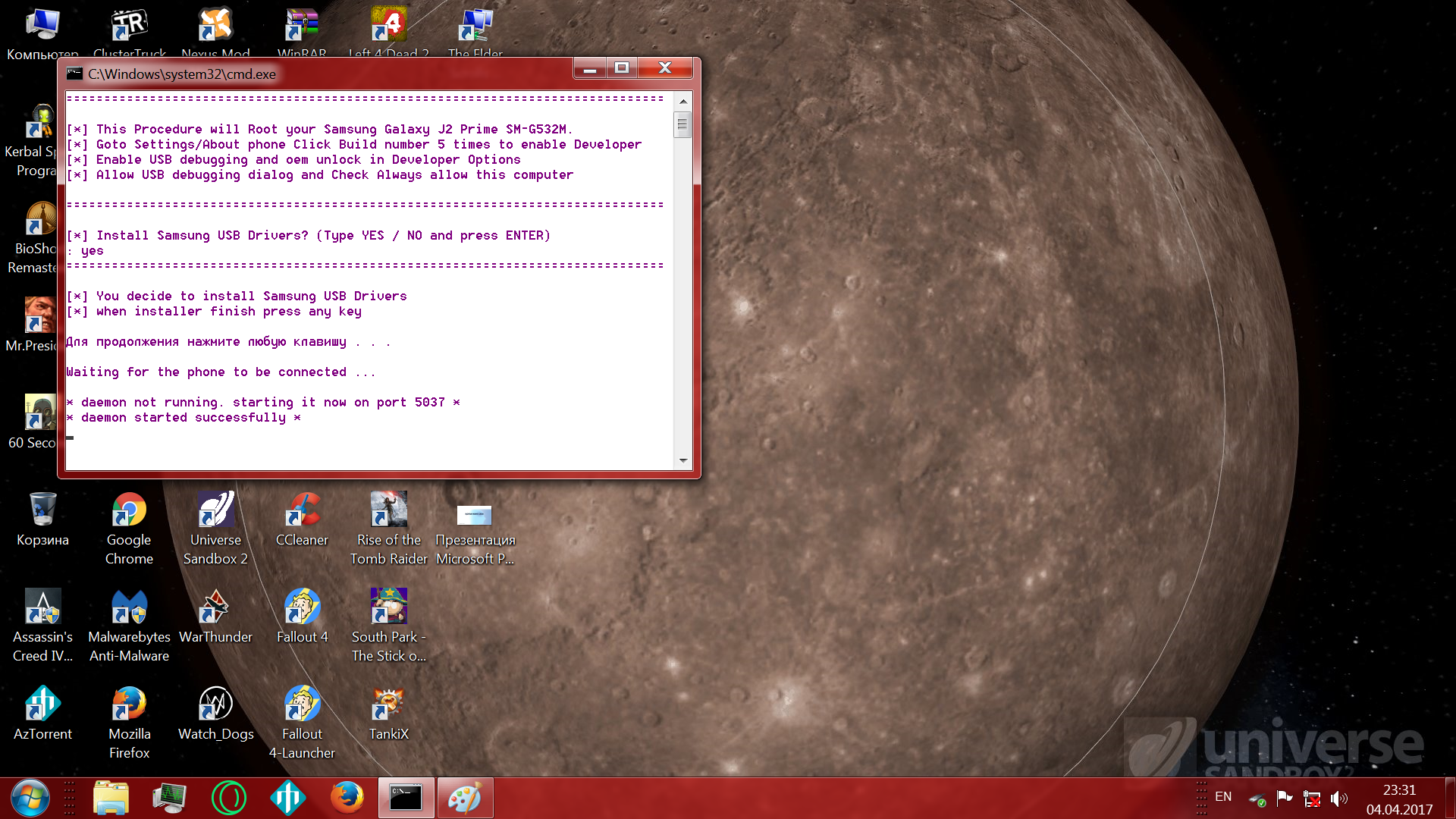Open the WinRAR desktop shortcut
The image size is (1456, 819).
point(302,30)
